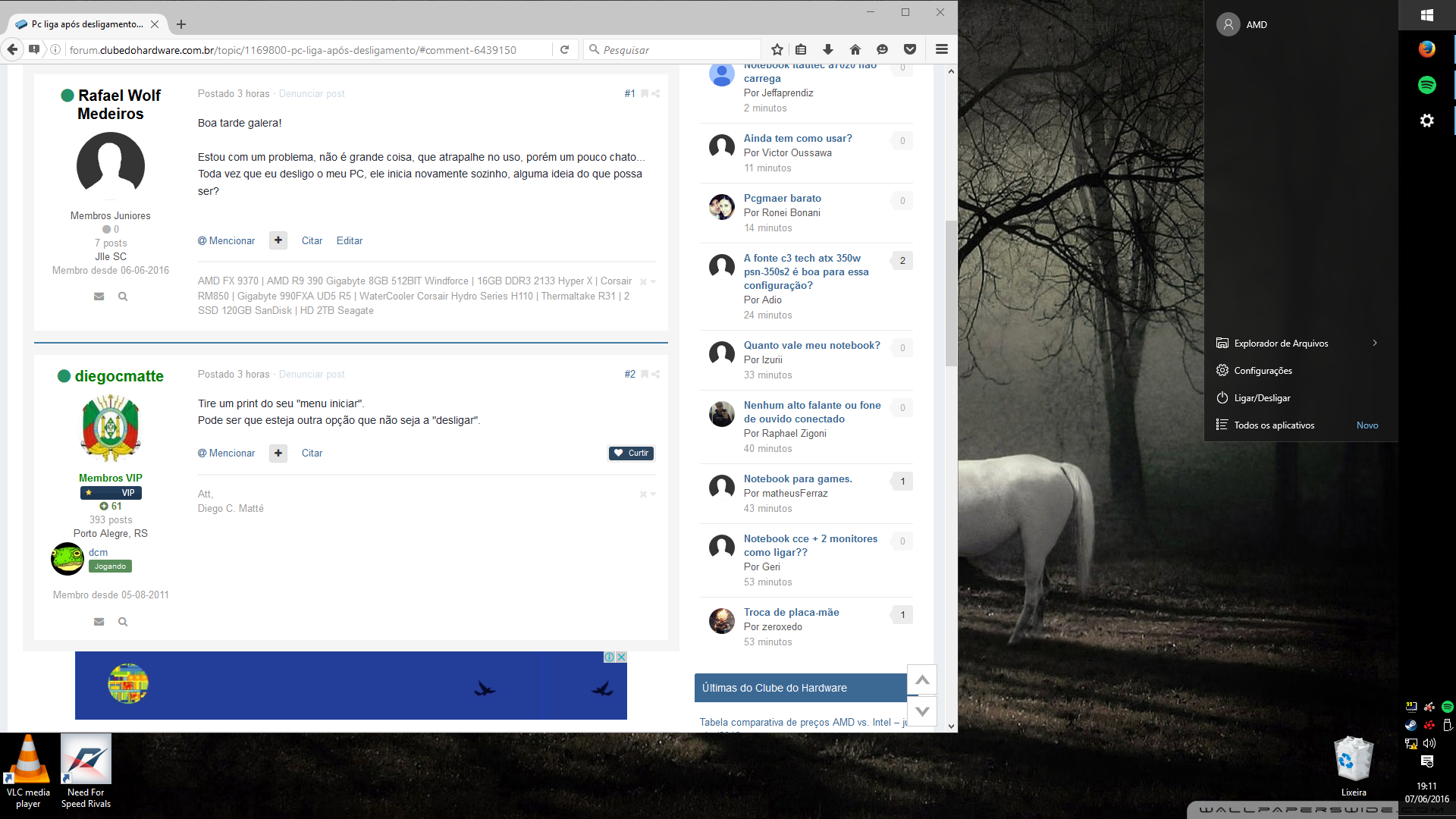Open the AMD user account in Start menu
Image resolution: width=1456 pixels, height=819 pixels.
pyautogui.click(x=1301, y=24)
